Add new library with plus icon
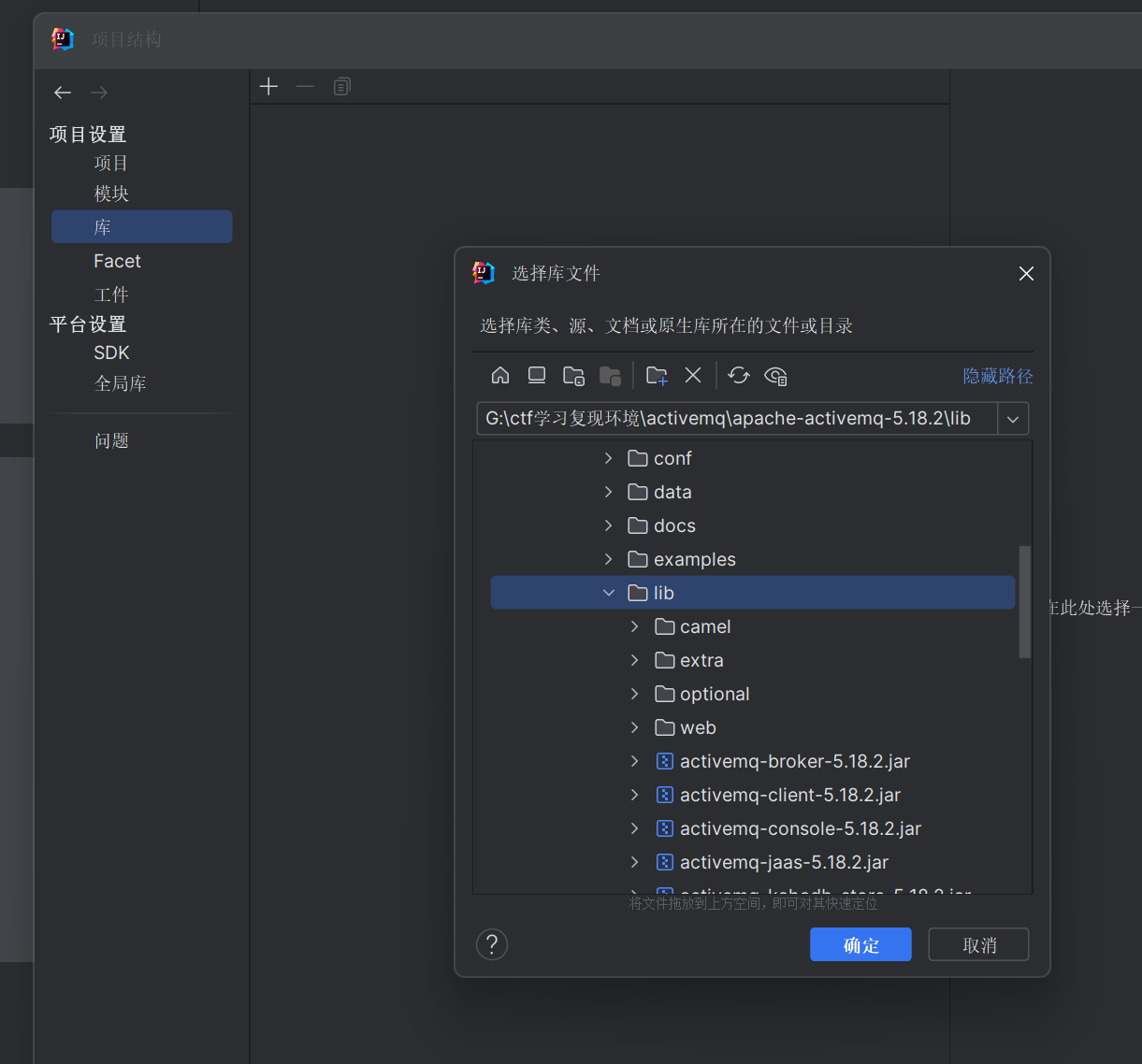Image resolution: width=1142 pixels, height=1064 pixels. (x=268, y=87)
